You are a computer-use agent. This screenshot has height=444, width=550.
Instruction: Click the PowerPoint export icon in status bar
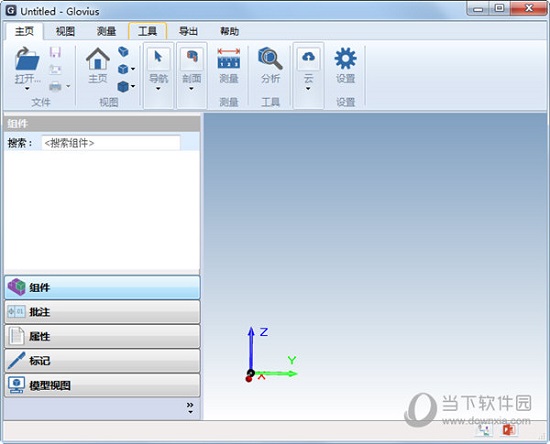pyautogui.click(x=509, y=430)
